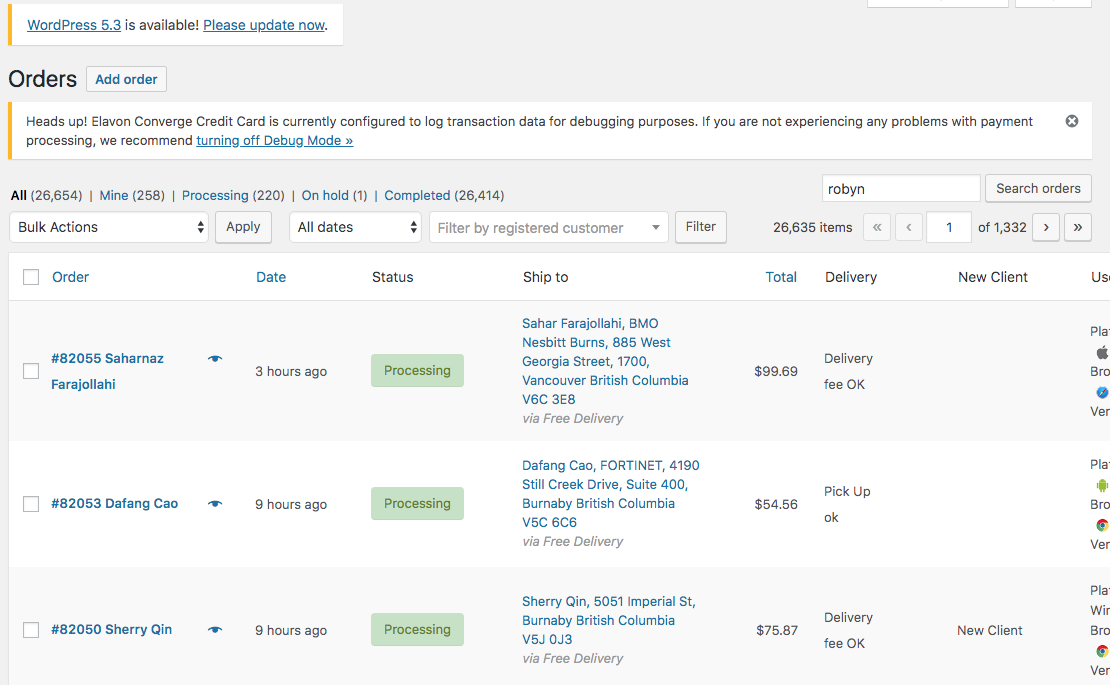Open the Bulk Actions dropdown
Image resolution: width=1110 pixels, height=685 pixels.
109,227
